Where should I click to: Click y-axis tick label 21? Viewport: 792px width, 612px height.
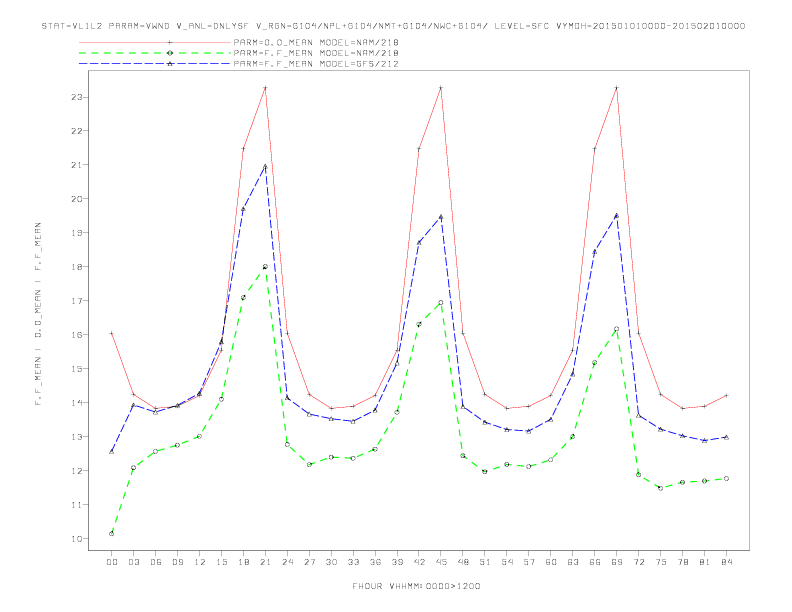pos(77,165)
